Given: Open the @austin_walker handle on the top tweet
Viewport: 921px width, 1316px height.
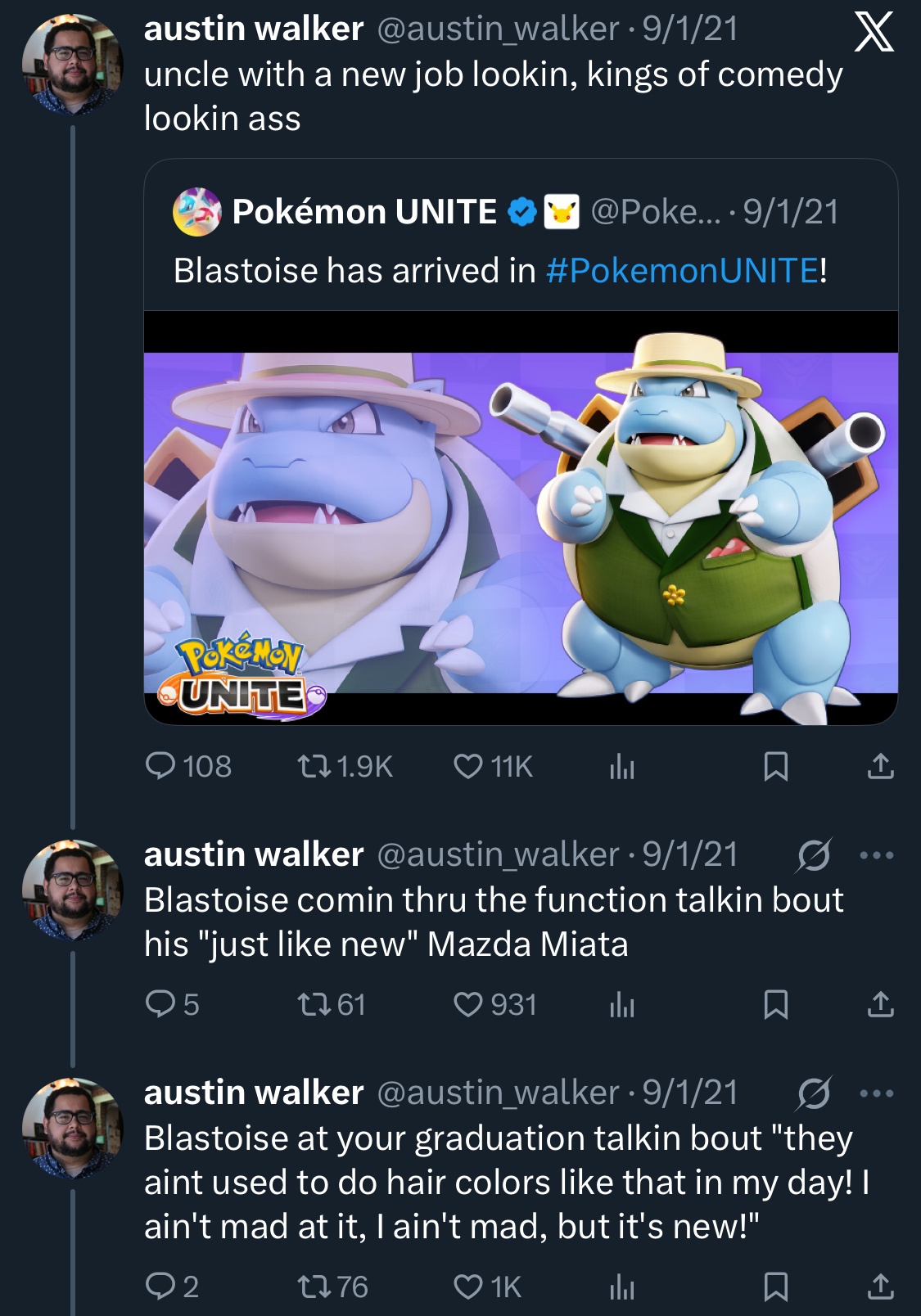Looking at the screenshot, I should click(498, 29).
